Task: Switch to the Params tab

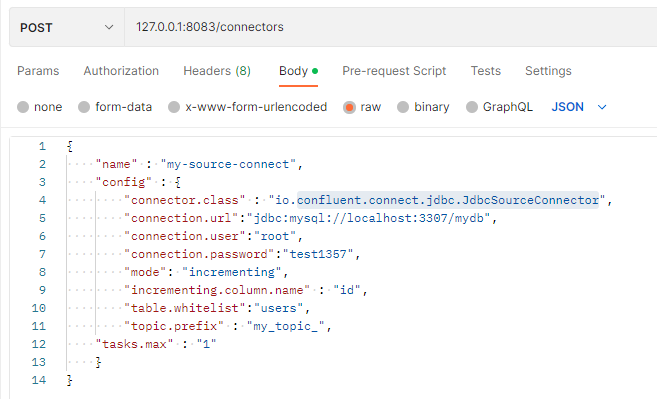Action: point(38,71)
